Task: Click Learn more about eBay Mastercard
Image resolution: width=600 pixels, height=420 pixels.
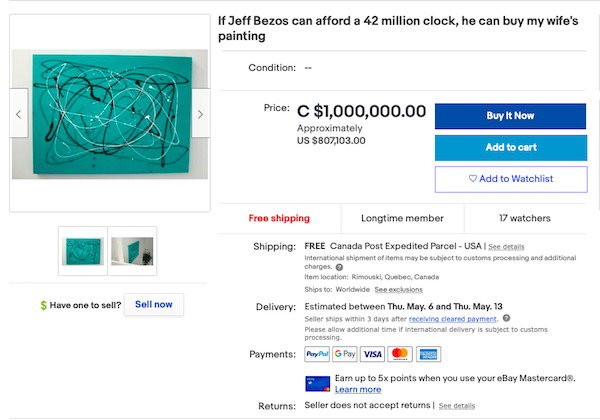Action: click(358, 389)
